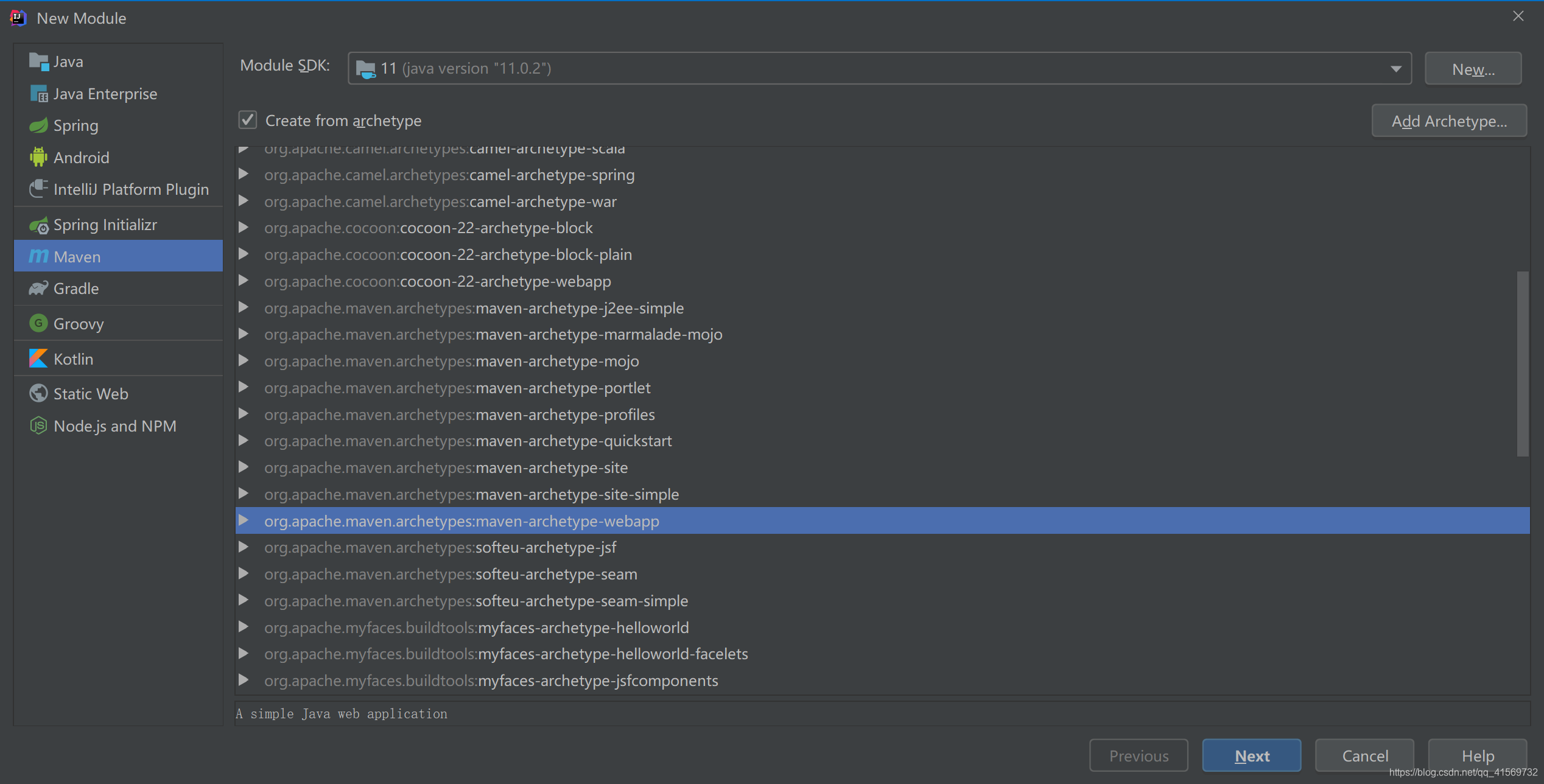The image size is (1544, 784).
Task: Click the 'A simple Java web application' description
Action: (342, 713)
